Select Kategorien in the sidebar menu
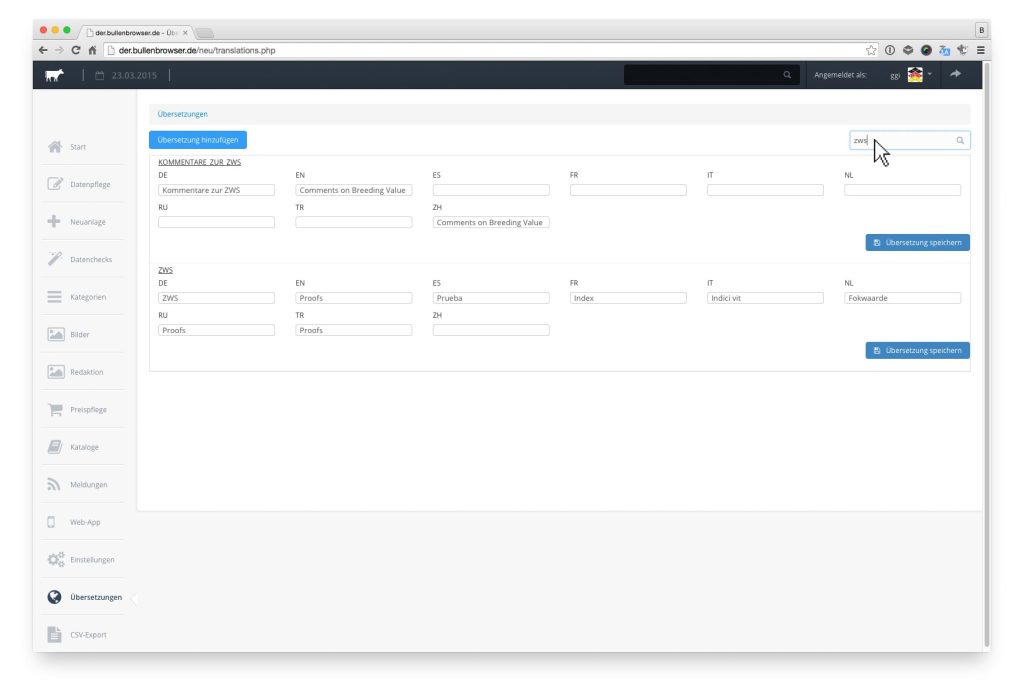 coord(88,297)
